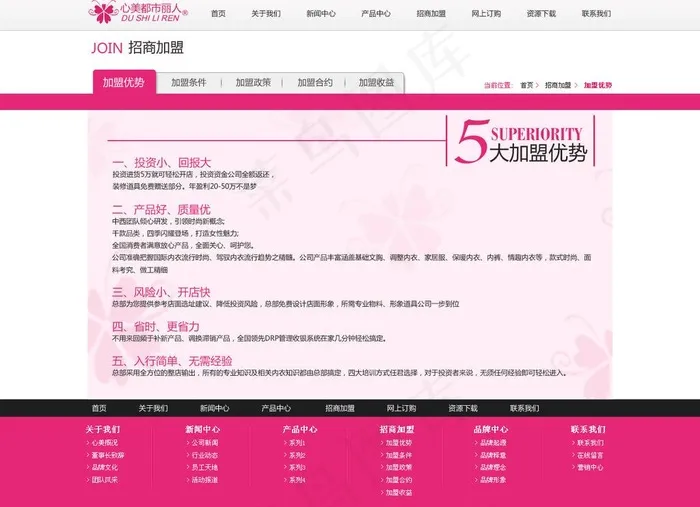Select 资源下载 in the black footer bar

click(463, 408)
